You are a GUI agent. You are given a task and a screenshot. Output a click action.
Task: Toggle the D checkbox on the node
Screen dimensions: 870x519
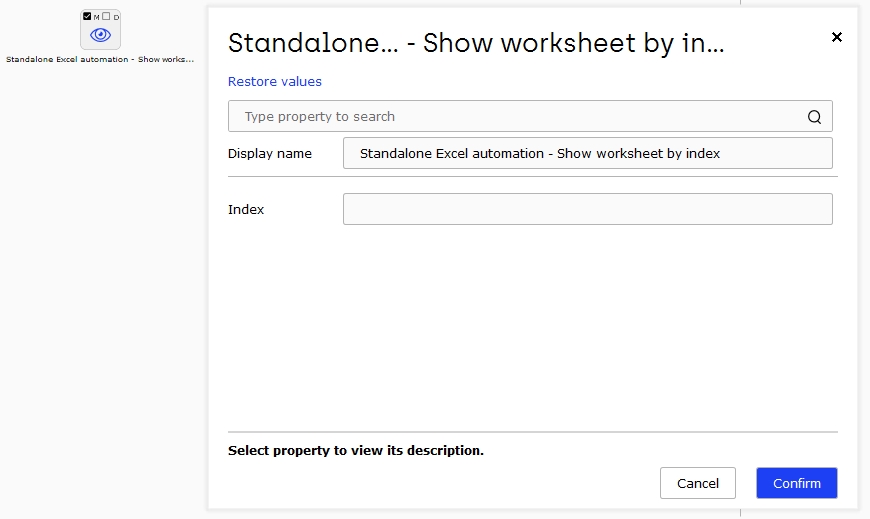[x=107, y=16]
